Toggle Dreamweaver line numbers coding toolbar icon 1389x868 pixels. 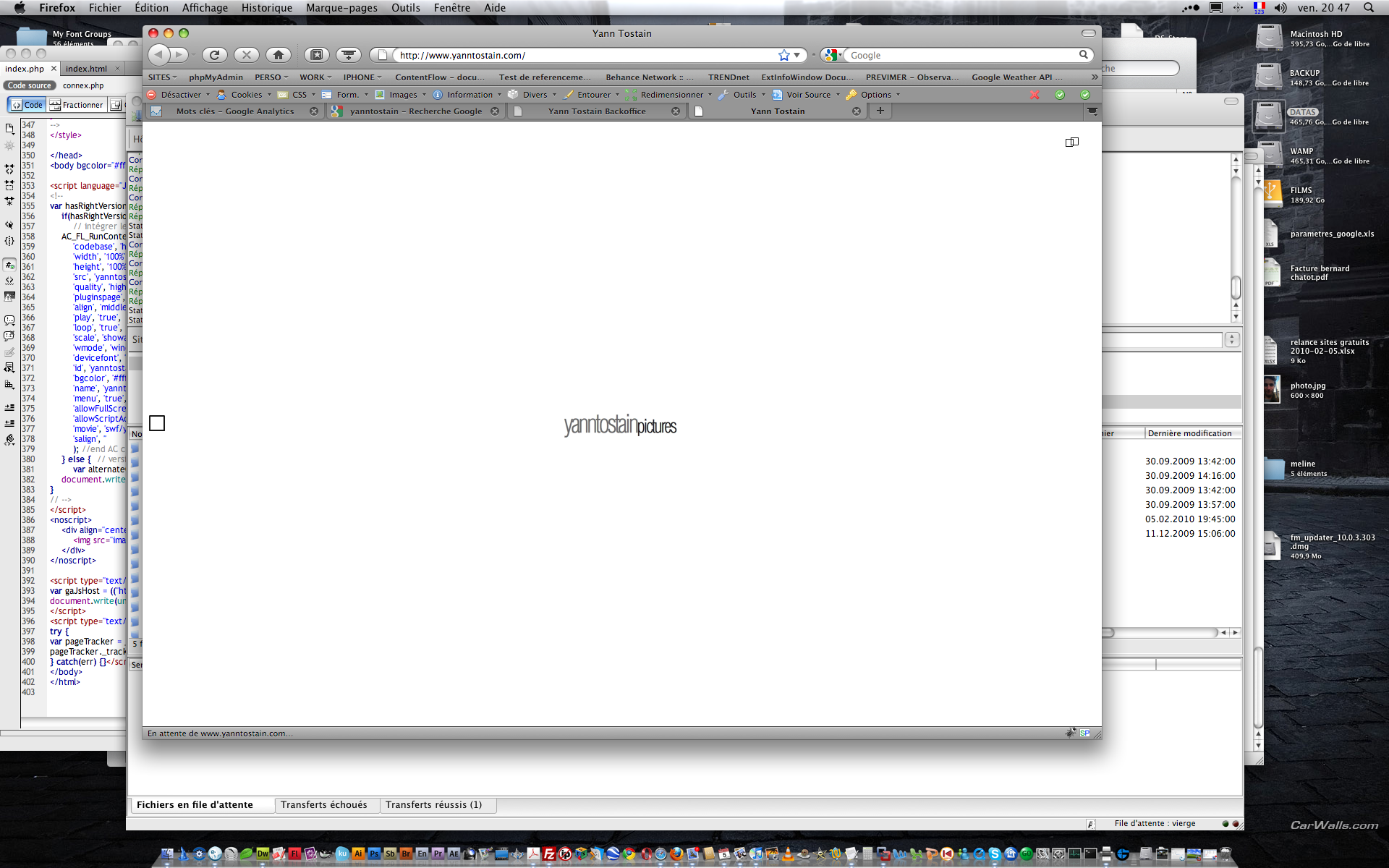click(x=9, y=265)
